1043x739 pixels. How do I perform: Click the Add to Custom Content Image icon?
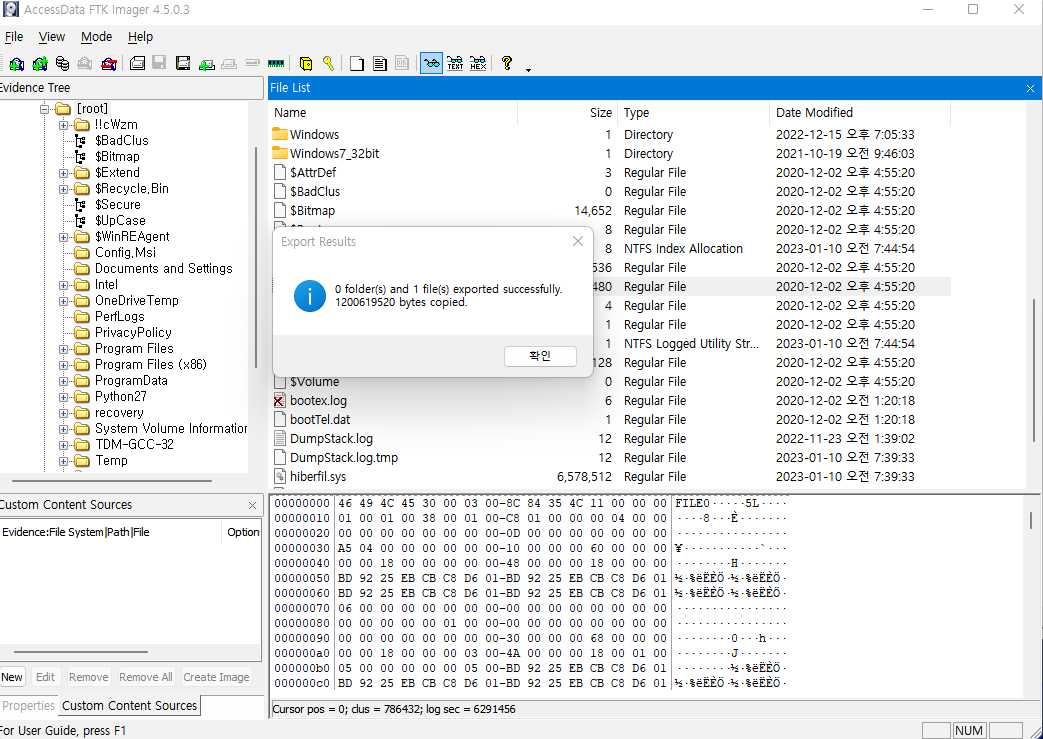pos(206,63)
